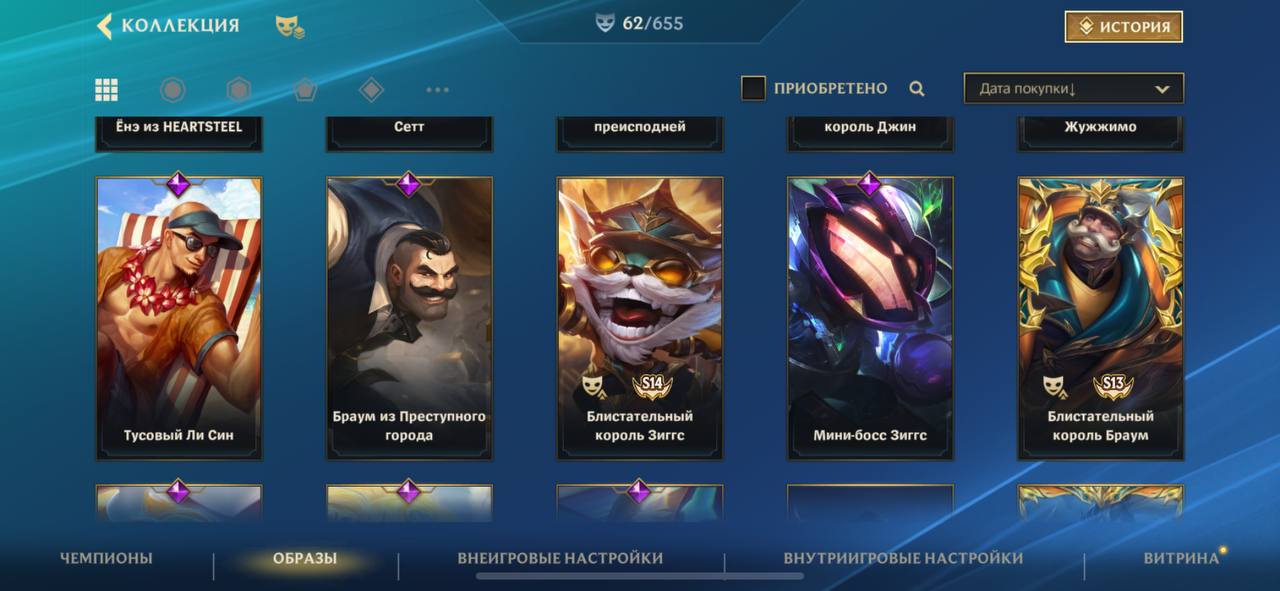Select the diamond rarity filter icon

coord(371,90)
